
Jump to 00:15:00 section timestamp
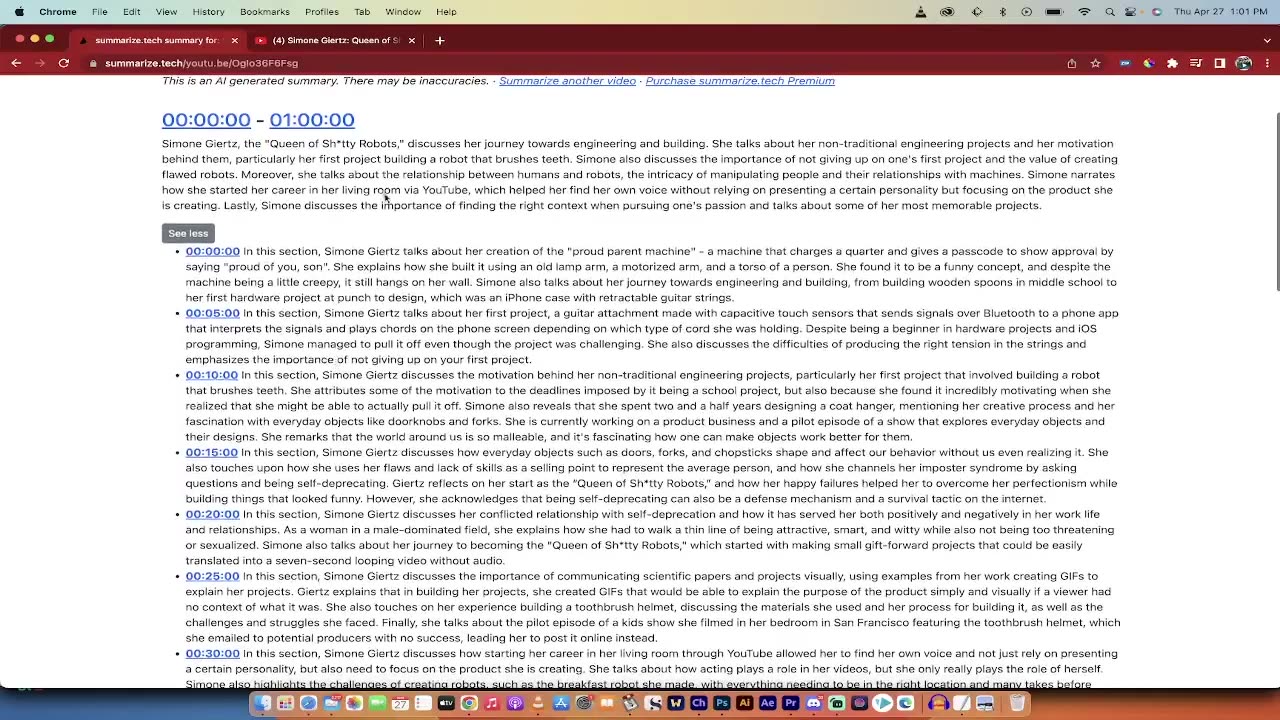click(211, 452)
